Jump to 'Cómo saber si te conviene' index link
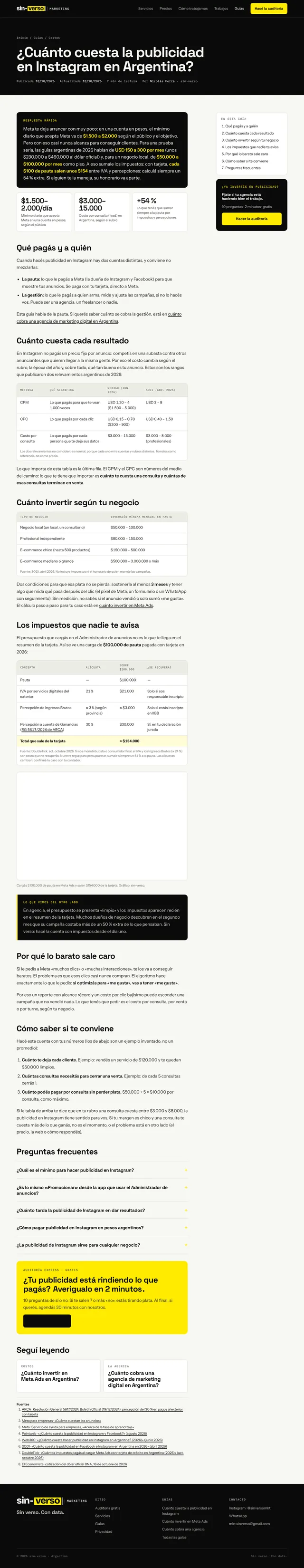This screenshot has width=304, height=1568. tap(246, 161)
